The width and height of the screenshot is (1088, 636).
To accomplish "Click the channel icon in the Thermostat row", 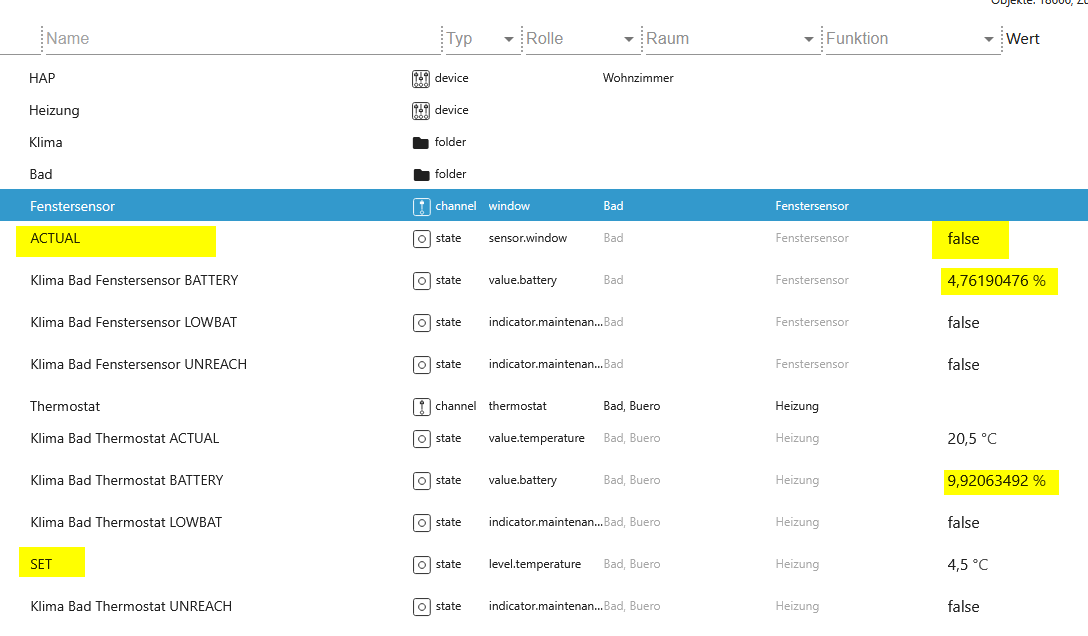I will (421, 406).
